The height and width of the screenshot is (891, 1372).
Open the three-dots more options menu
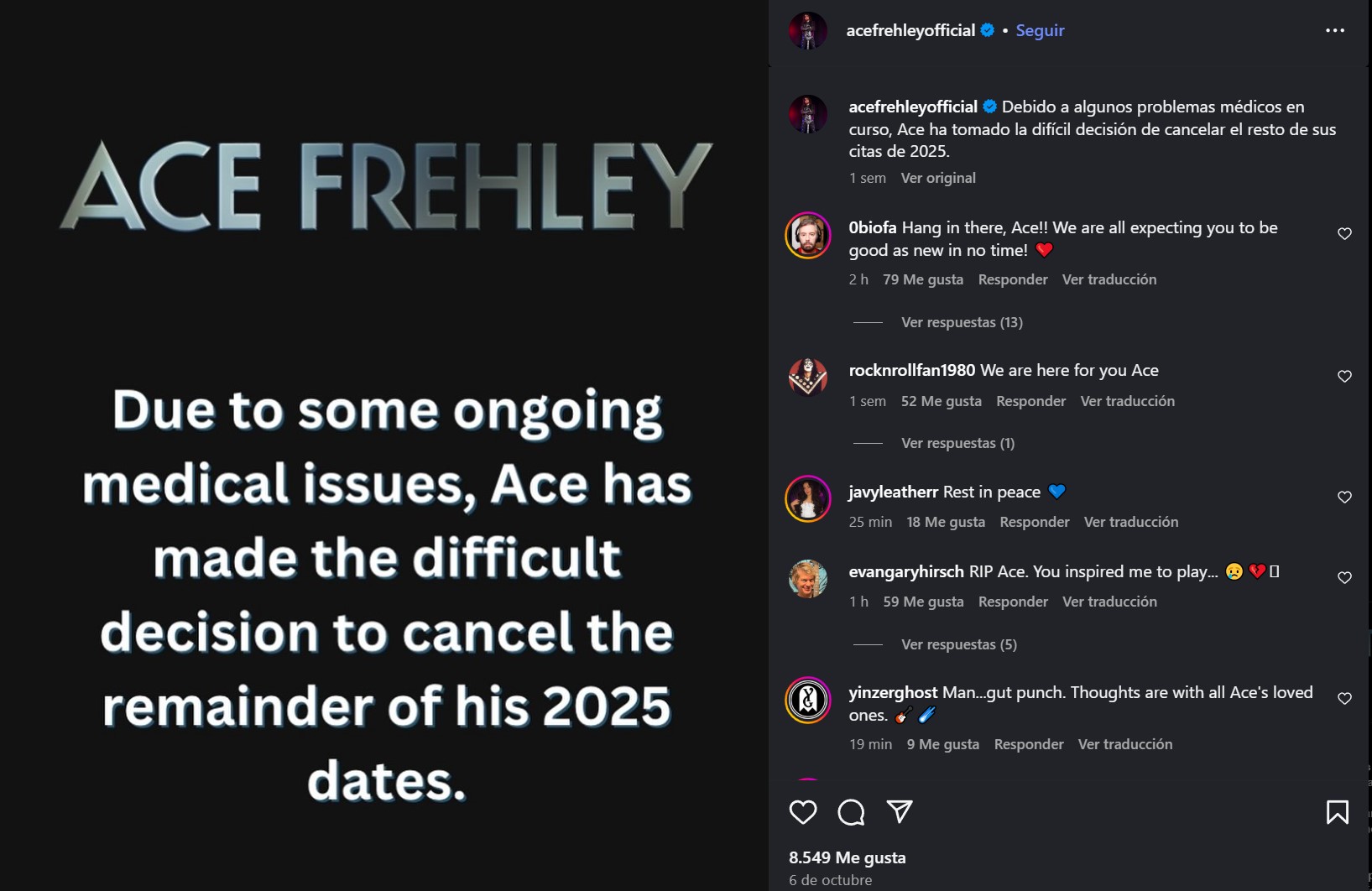[1334, 30]
